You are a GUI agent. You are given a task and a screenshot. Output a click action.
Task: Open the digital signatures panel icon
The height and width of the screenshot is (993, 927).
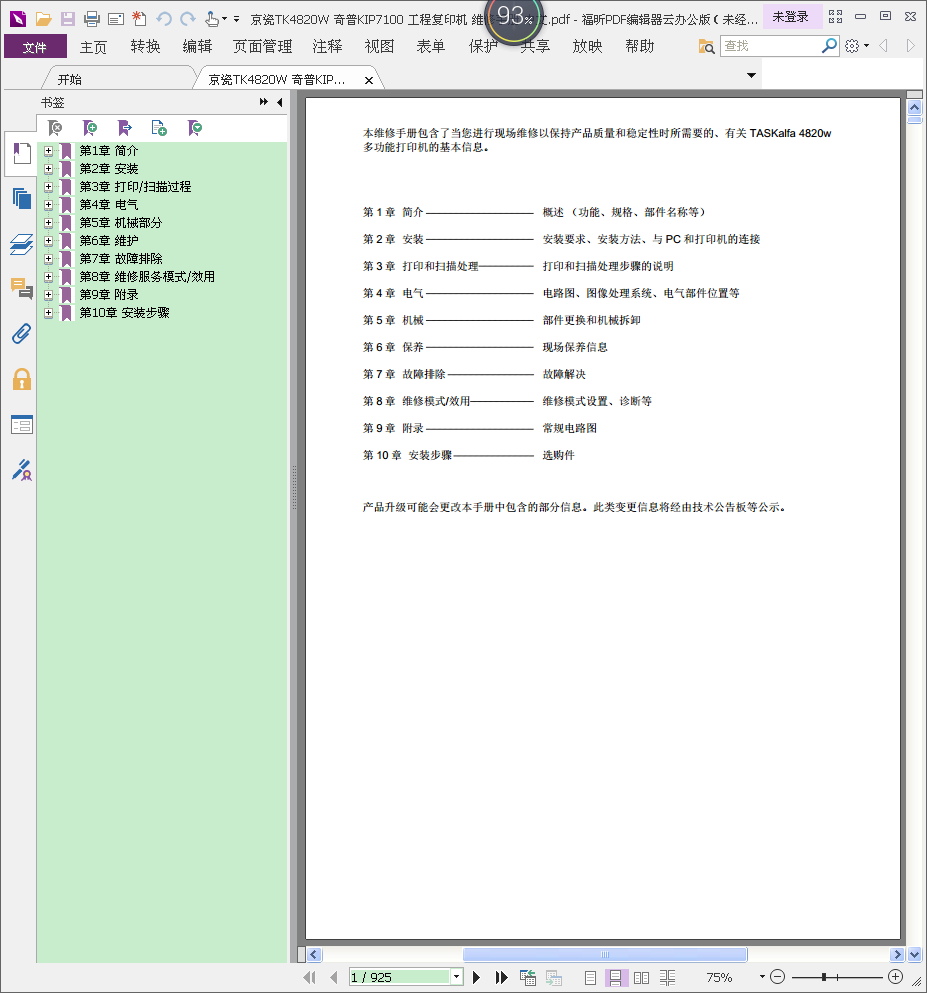tap(22, 470)
